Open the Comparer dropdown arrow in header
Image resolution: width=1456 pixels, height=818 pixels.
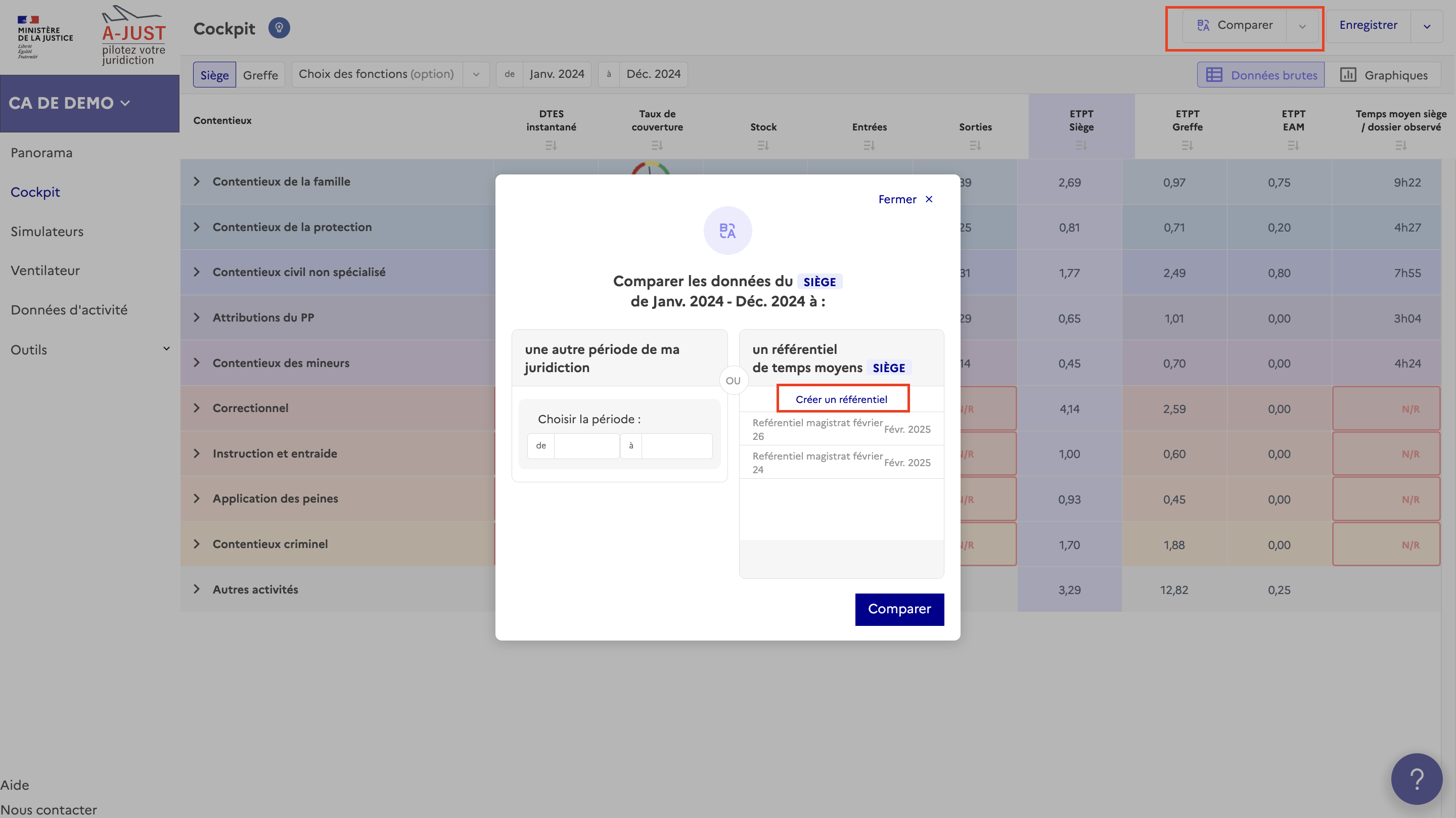1302,26
